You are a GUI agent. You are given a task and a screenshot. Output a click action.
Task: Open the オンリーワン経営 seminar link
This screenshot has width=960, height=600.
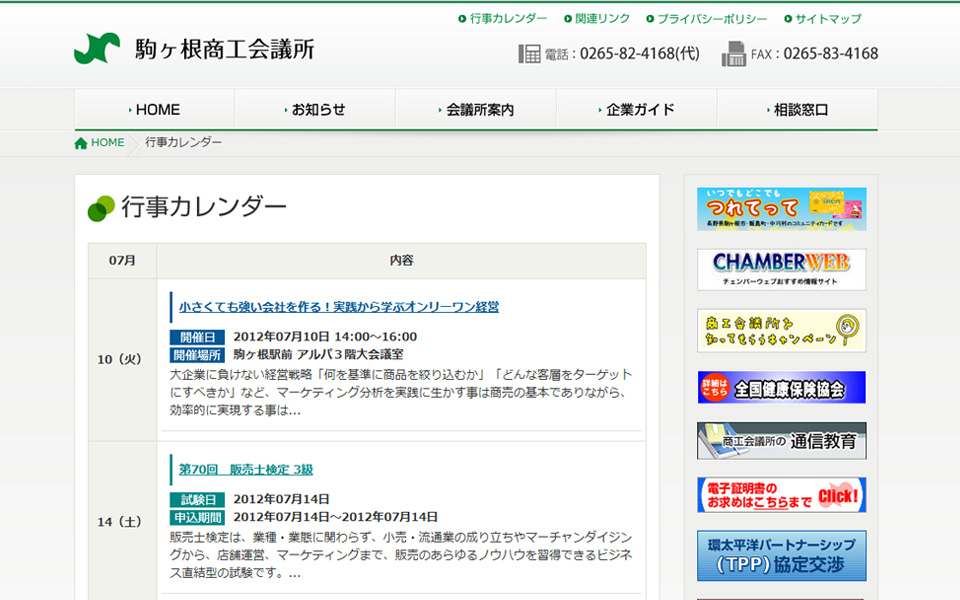(339, 307)
